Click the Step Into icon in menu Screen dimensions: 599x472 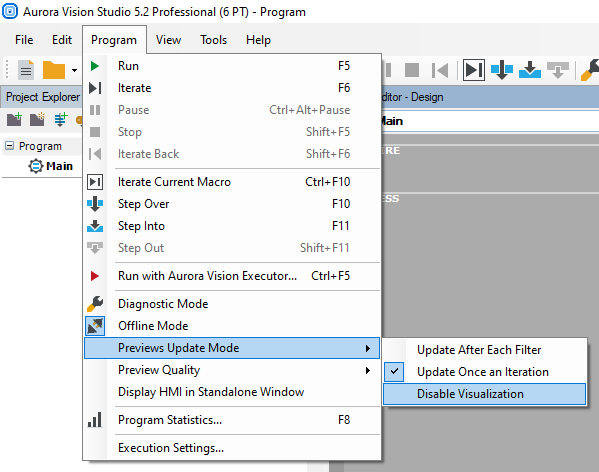coord(95,226)
